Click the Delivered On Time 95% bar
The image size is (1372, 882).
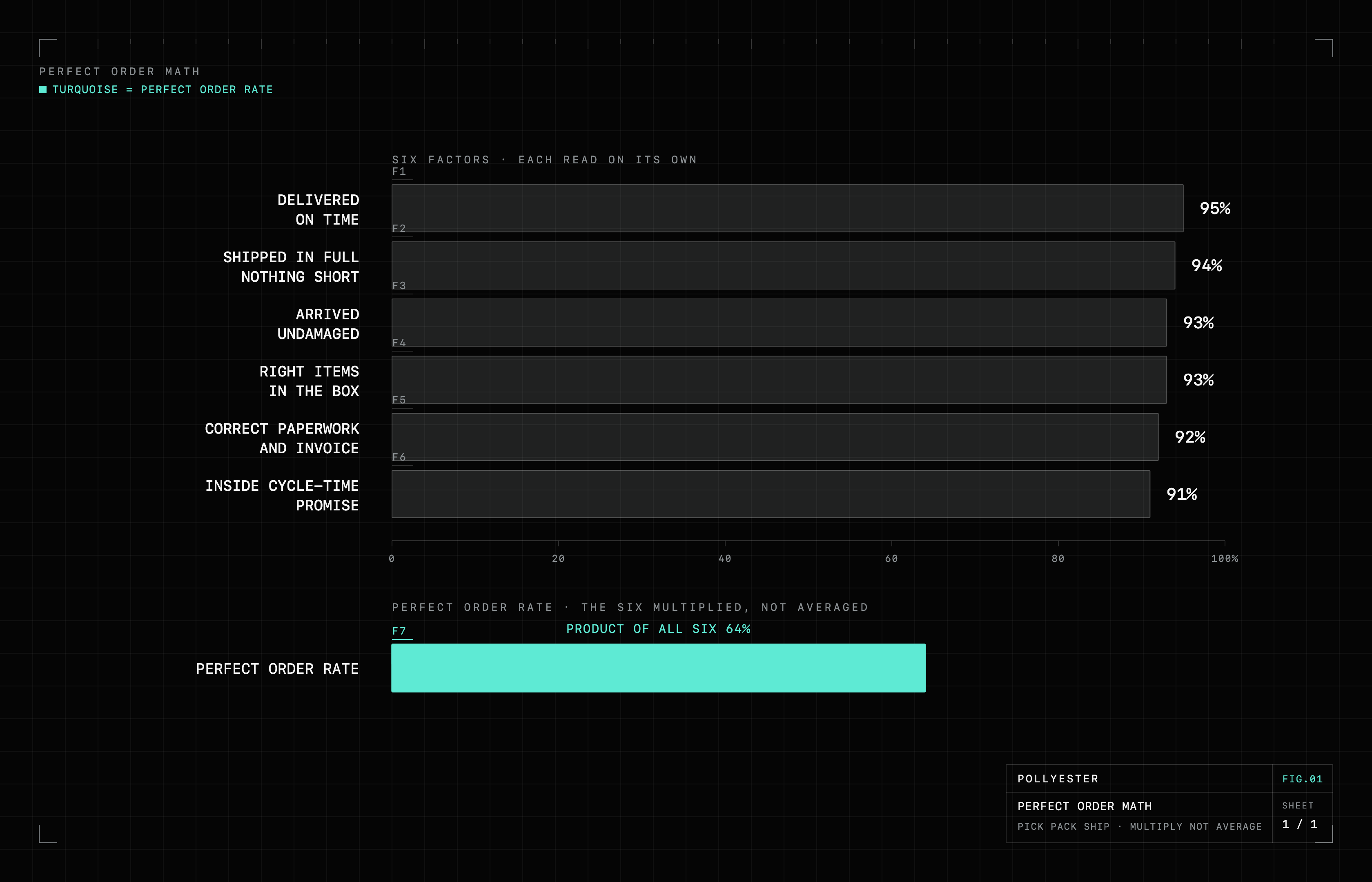pyautogui.click(x=787, y=208)
